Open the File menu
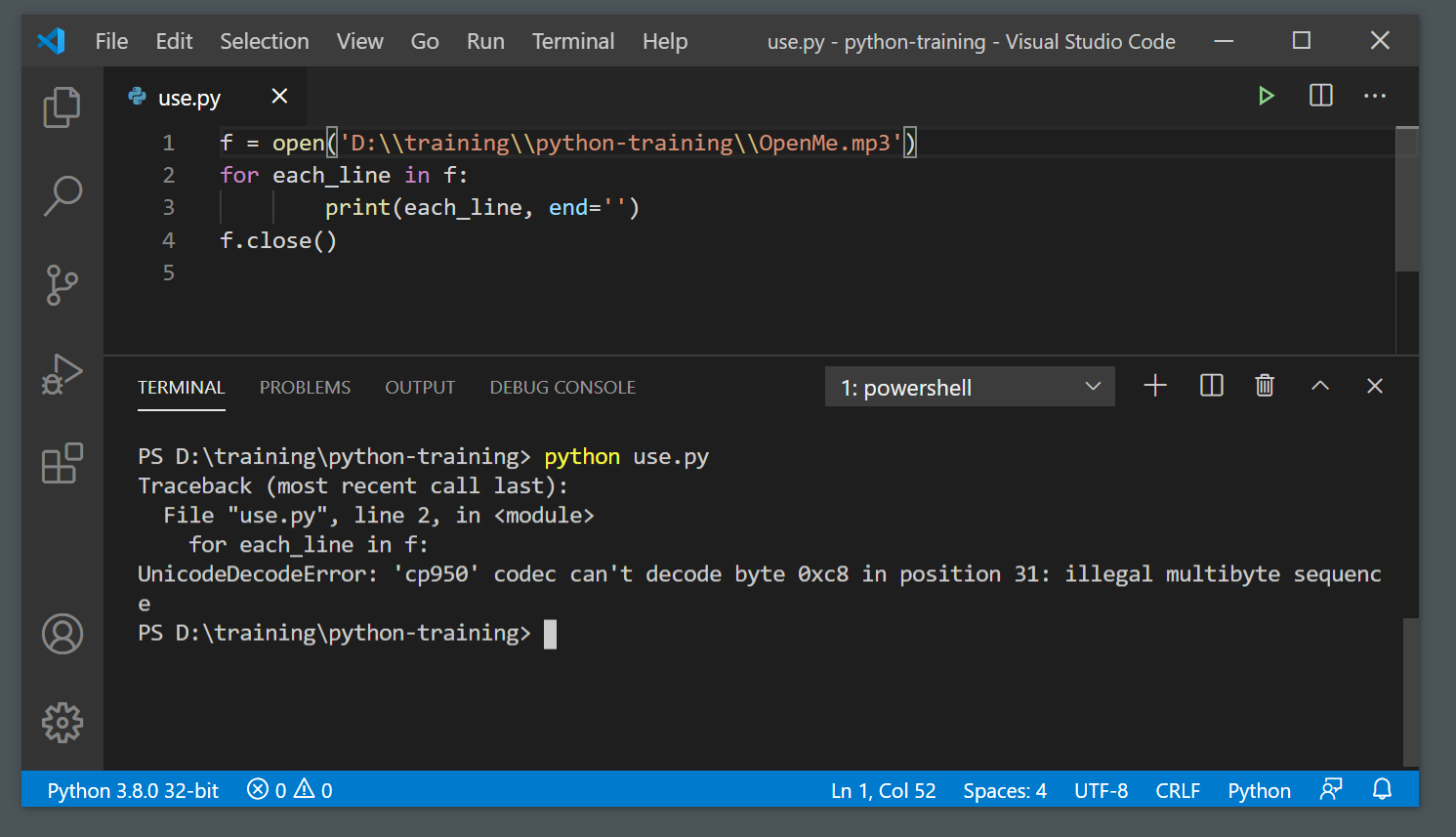This screenshot has height=837, width=1456. click(111, 41)
